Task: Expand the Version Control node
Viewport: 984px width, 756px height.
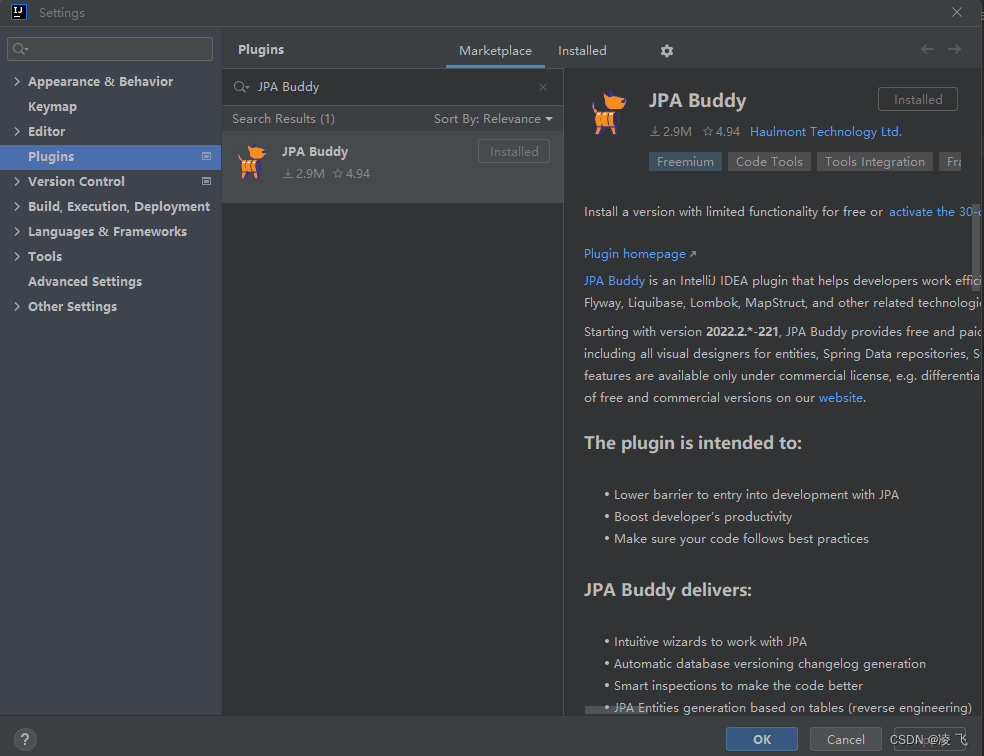Action: tap(17, 181)
